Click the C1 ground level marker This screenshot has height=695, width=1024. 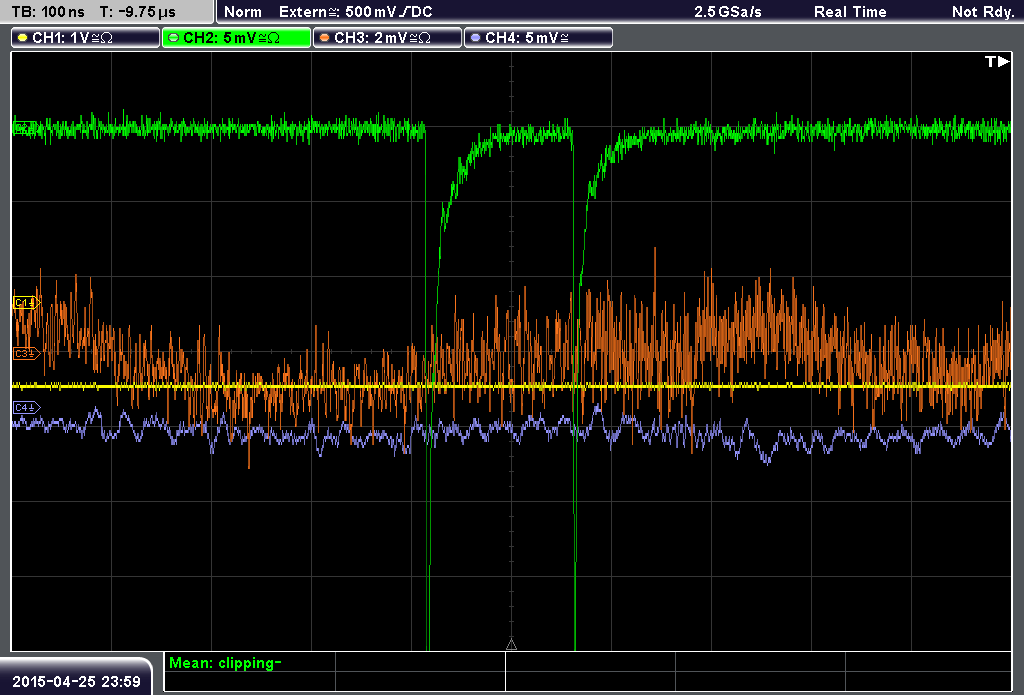point(27,302)
